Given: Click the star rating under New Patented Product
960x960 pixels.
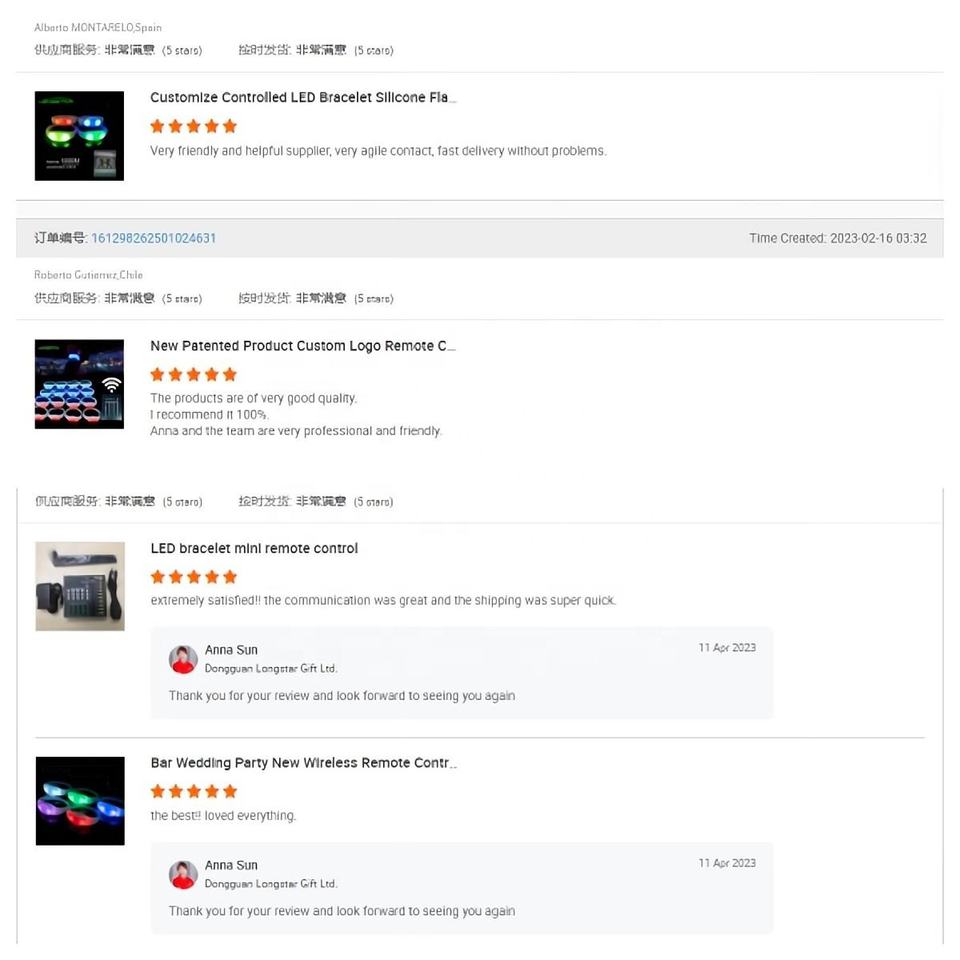Looking at the screenshot, I should (x=193, y=374).
